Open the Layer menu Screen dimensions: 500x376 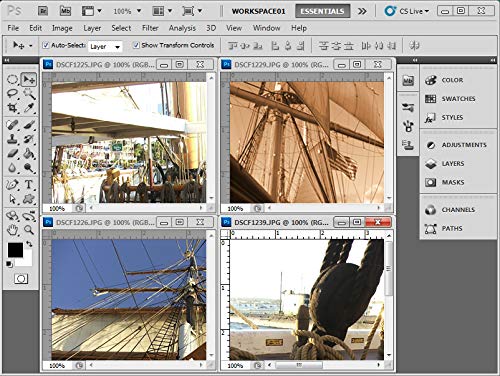(x=92, y=28)
